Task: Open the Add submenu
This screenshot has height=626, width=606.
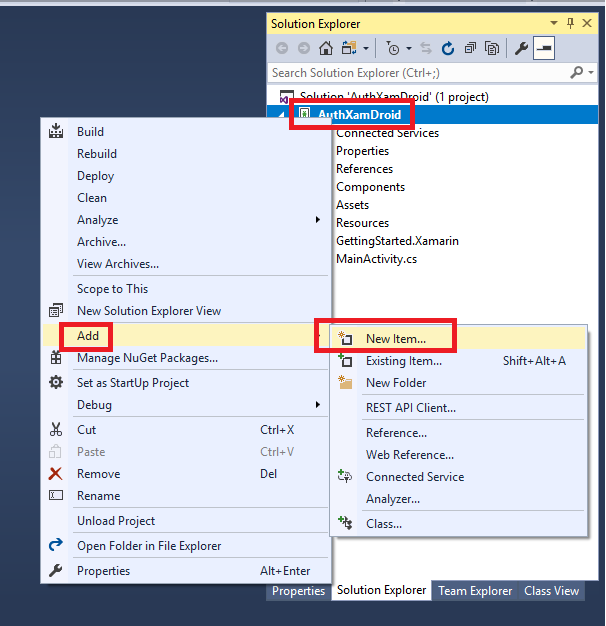Action: tap(186, 335)
